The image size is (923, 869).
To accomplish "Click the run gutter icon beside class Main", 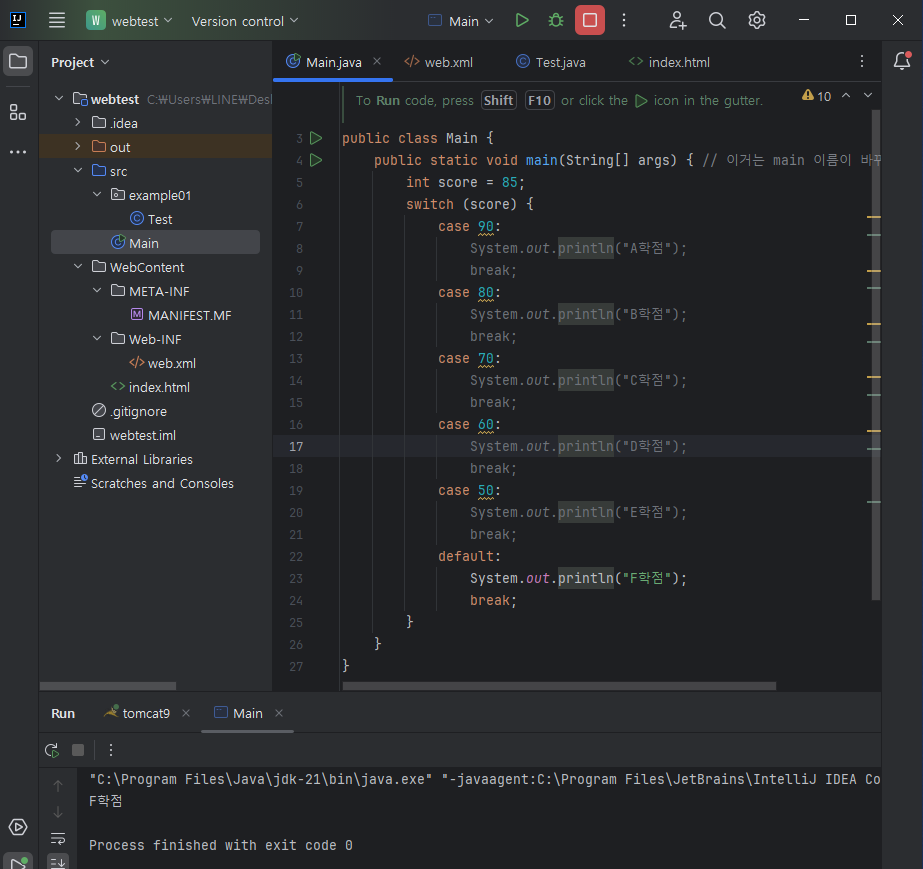I will click(316, 138).
